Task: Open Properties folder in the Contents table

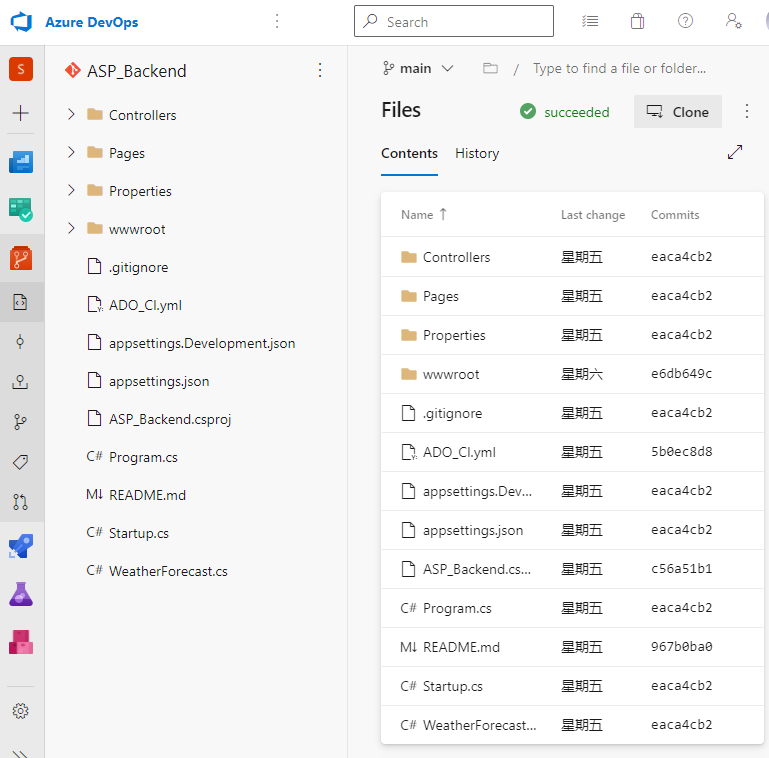Action: click(454, 335)
